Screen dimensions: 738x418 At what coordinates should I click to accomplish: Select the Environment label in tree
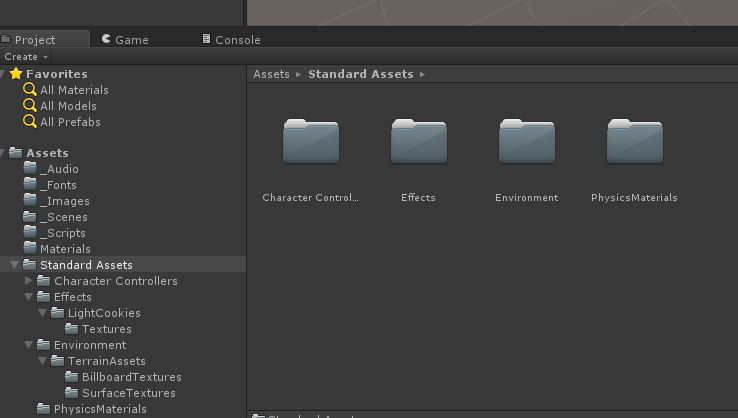tap(90, 345)
